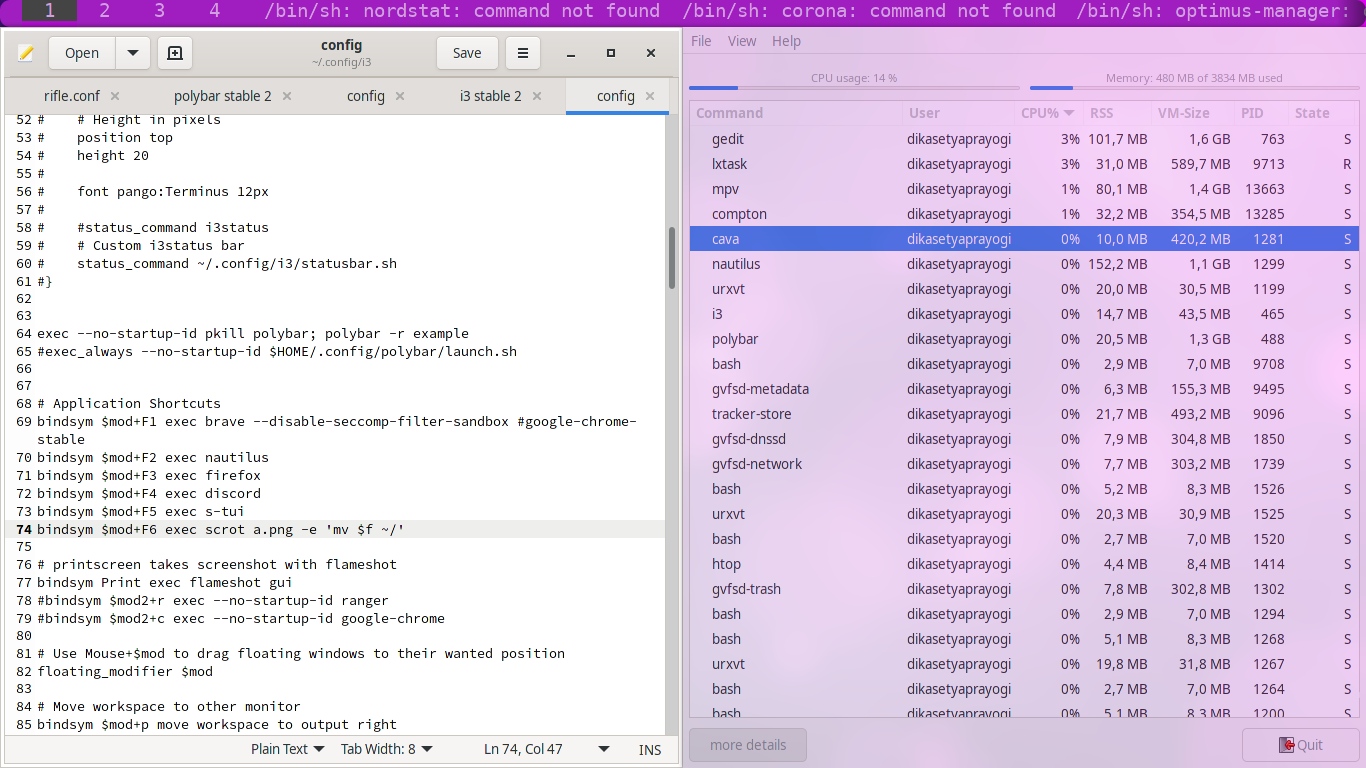This screenshot has width=1366, height=768.
Task: Sort by User column header
Action: click(x=958, y=113)
